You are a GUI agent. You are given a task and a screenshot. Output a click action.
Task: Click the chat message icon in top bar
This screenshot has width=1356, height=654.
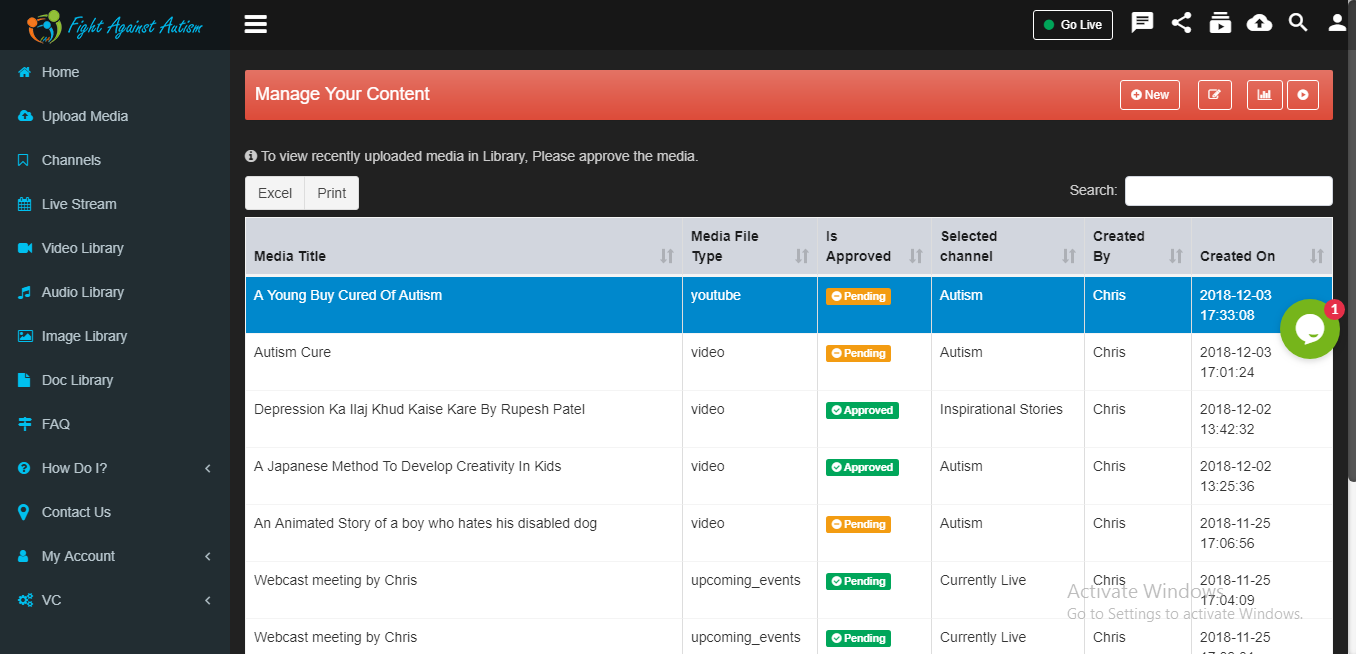click(x=1142, y=23)
